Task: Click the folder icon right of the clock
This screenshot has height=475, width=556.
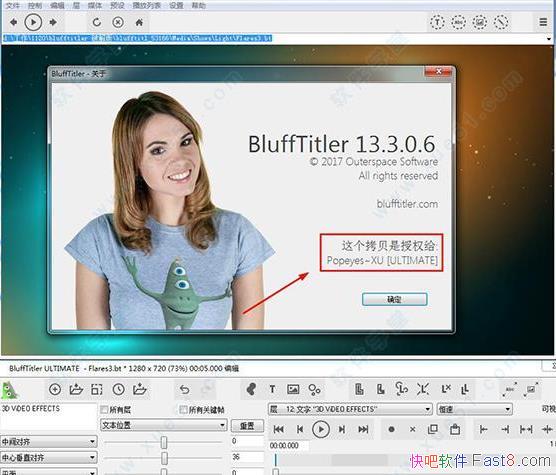Action: (140, 389)
